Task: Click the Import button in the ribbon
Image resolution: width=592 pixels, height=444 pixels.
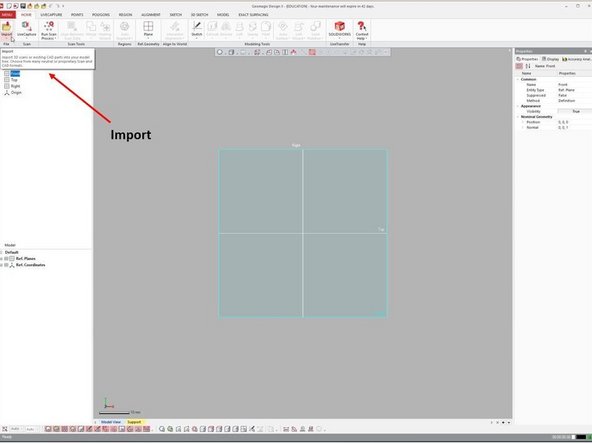Action: [6, 30]
